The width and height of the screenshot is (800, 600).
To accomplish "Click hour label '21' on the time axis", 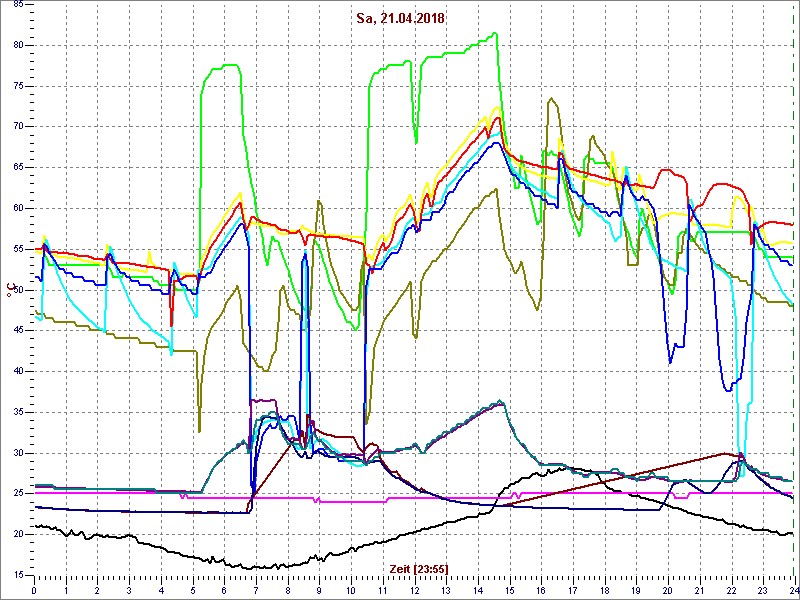I will [x=698, y=591].
